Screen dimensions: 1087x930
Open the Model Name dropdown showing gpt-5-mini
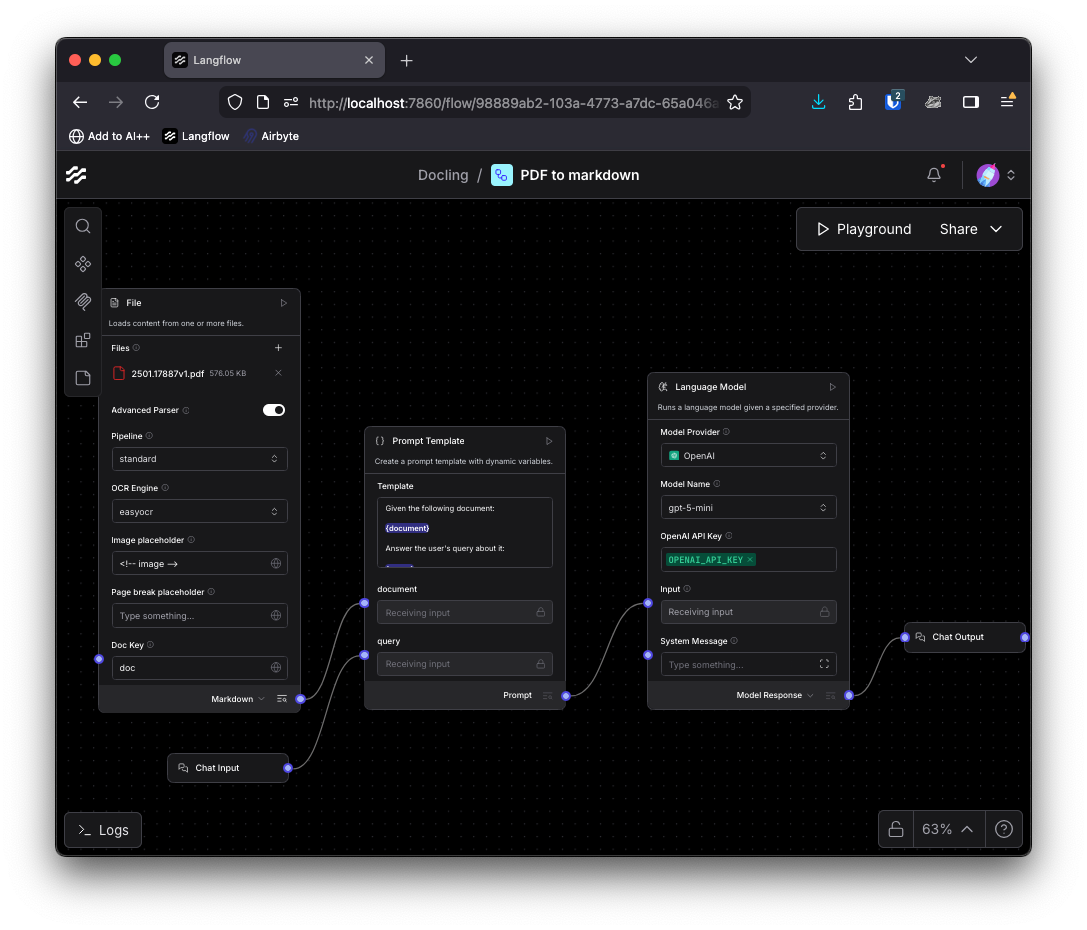point(748,507)
